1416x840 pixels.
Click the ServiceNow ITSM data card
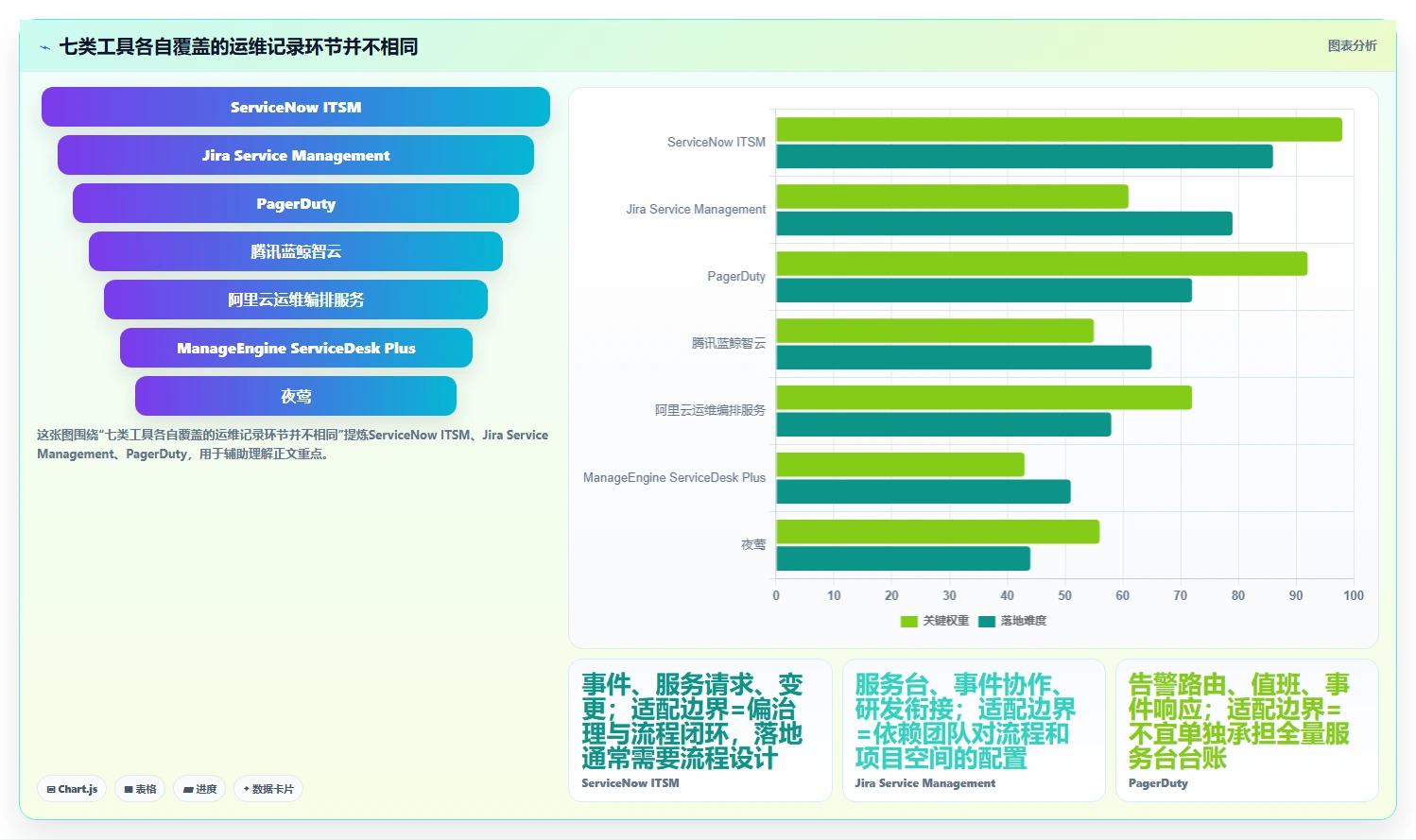[700, 730]
